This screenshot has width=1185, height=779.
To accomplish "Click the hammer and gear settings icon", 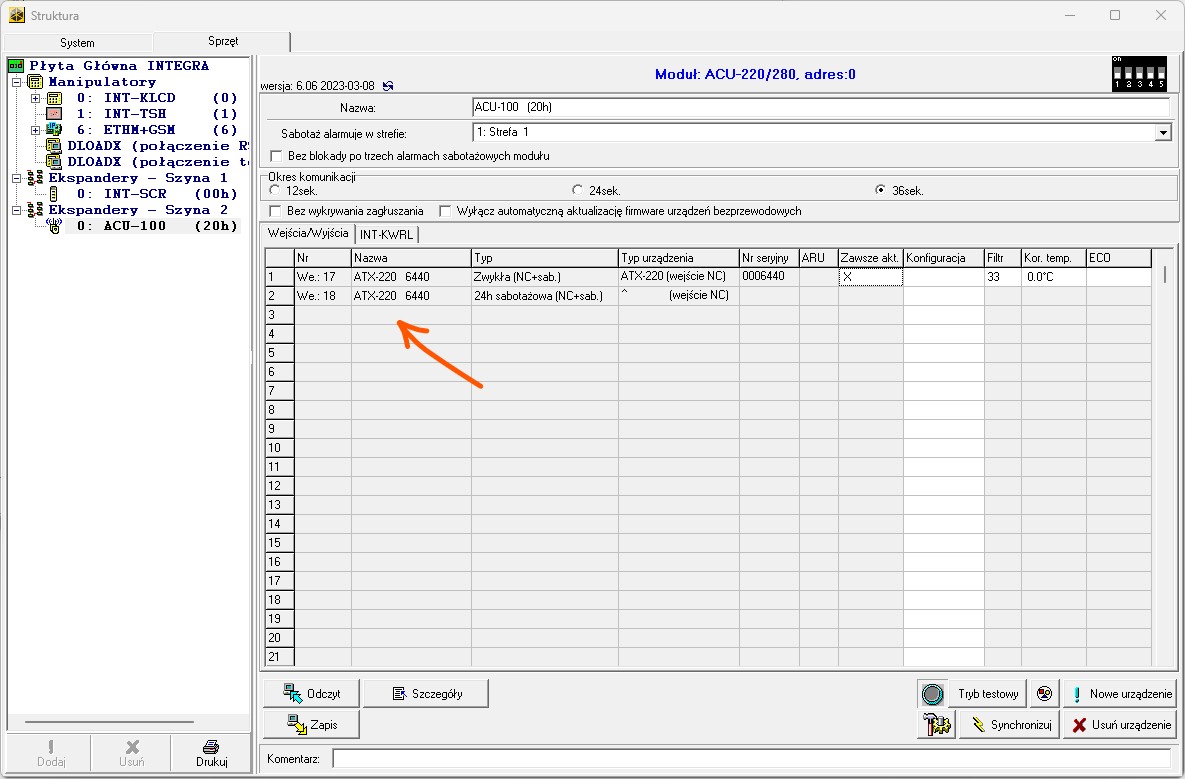I will coord(931,725).
